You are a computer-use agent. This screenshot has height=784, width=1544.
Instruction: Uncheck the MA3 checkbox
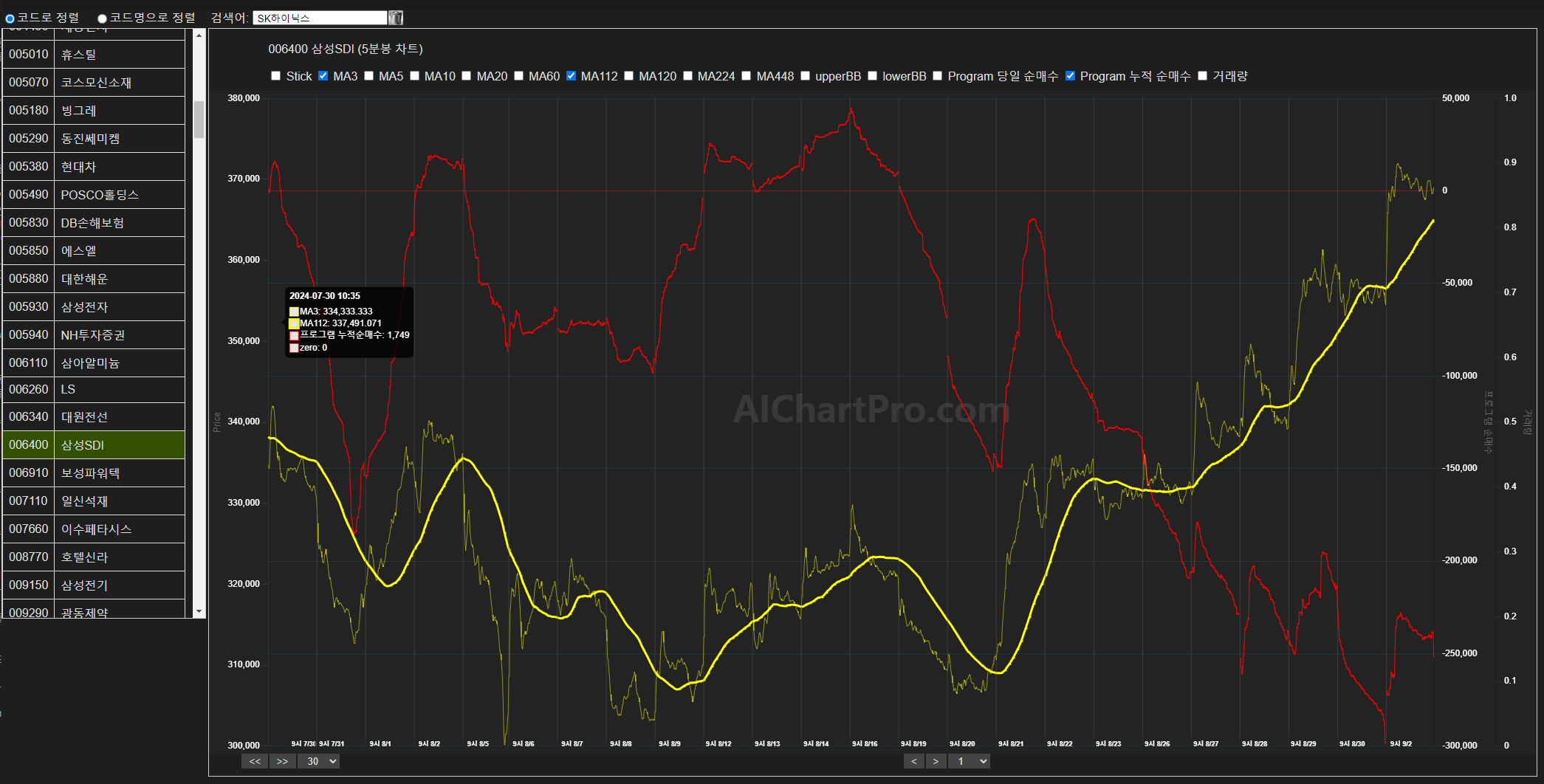[x=323, y=76]
